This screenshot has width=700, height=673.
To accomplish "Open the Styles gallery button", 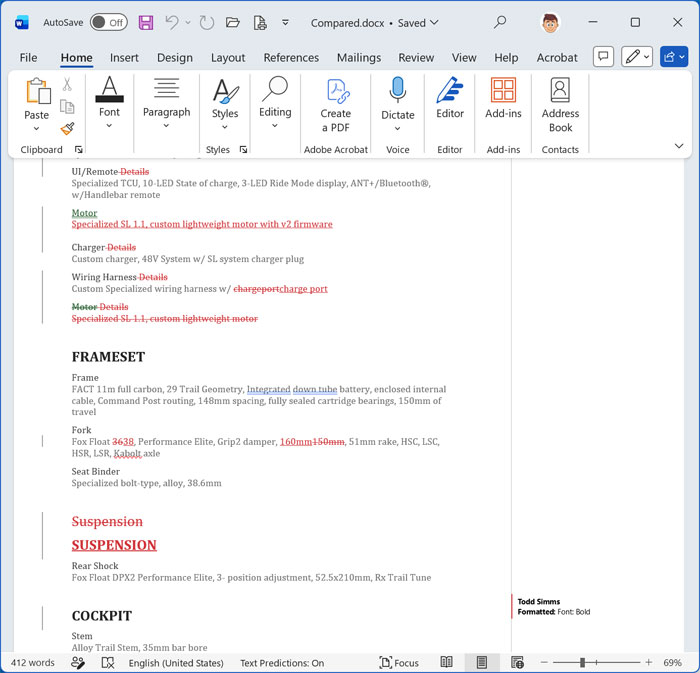I will 225,104.
